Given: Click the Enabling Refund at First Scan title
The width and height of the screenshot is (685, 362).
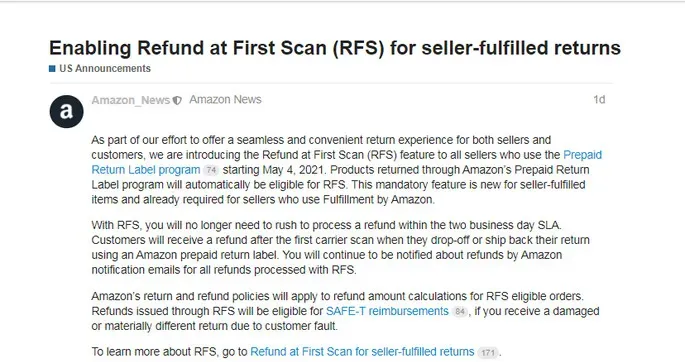Looking at the screenshot, I should [335, 48].
